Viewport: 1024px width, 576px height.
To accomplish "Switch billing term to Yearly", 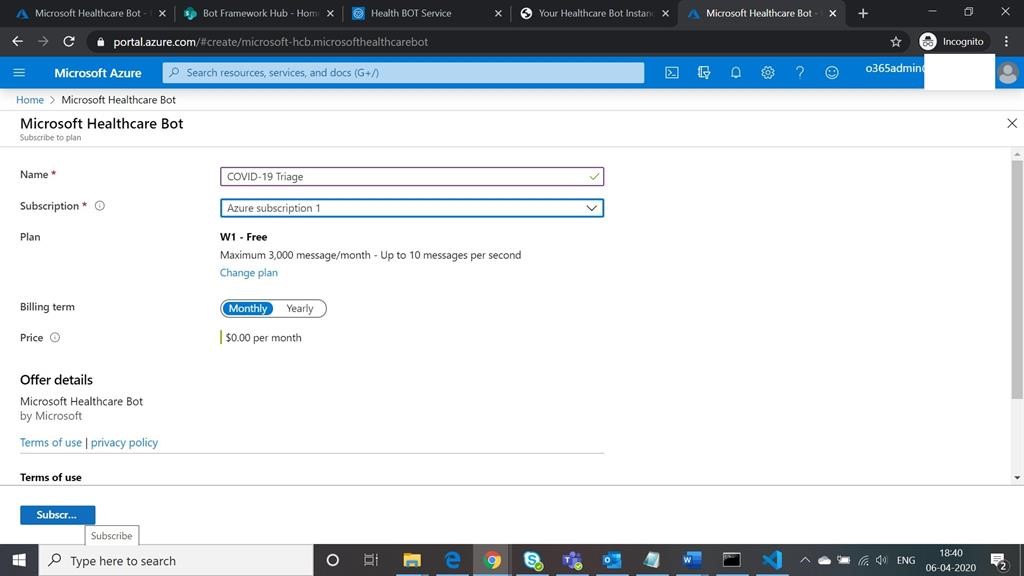I will click(300, 308).
